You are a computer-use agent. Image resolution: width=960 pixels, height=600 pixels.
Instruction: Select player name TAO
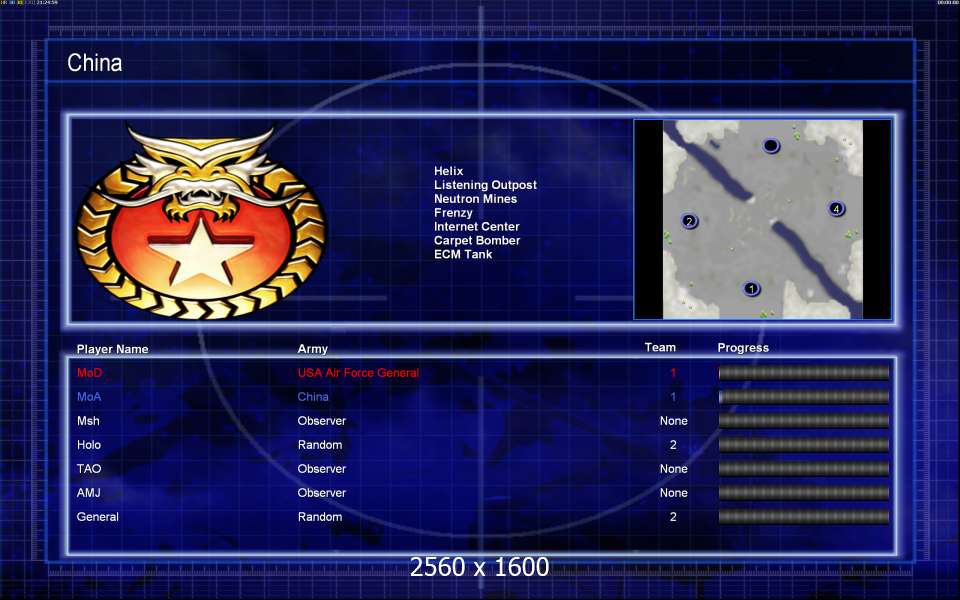tap(89, 468)
